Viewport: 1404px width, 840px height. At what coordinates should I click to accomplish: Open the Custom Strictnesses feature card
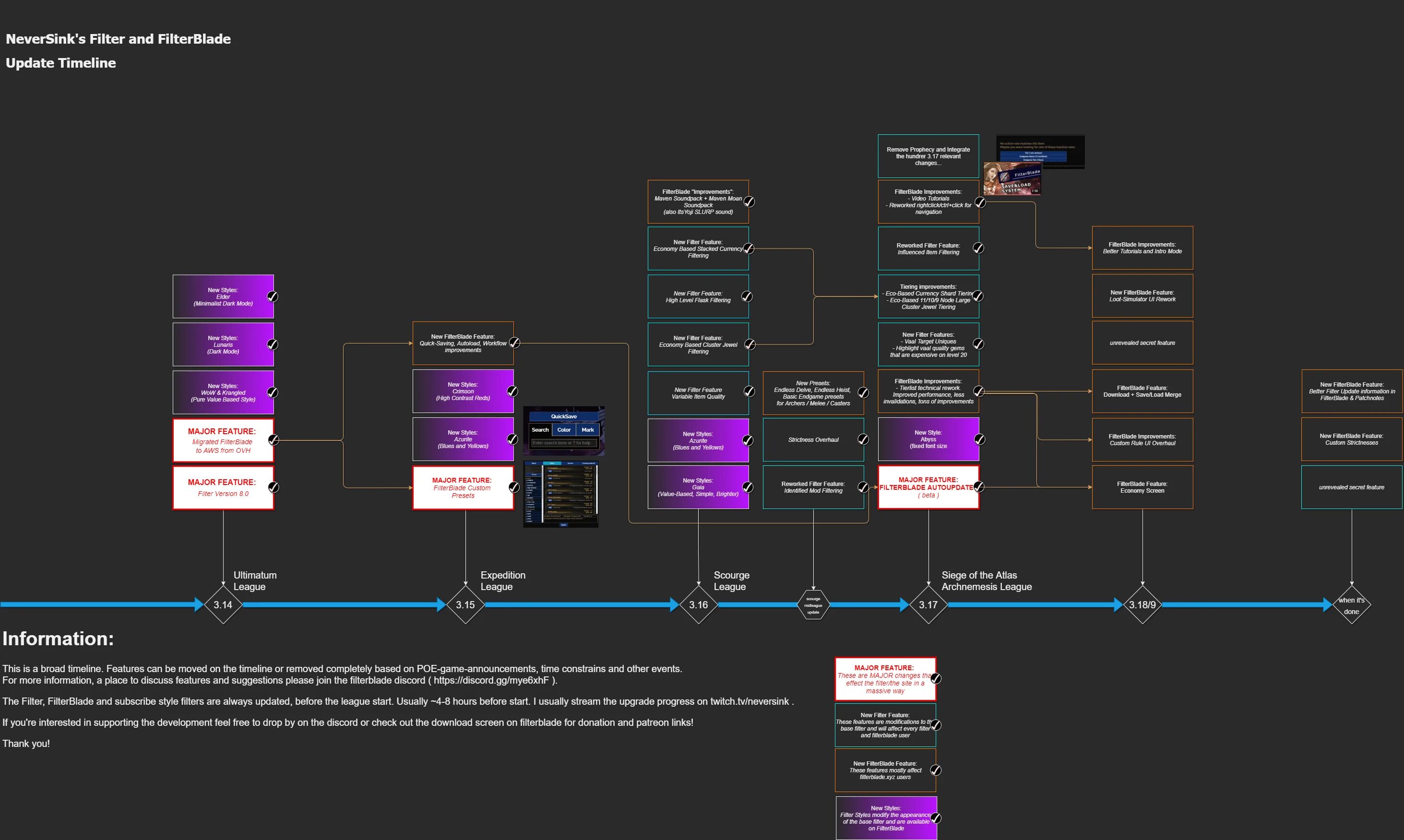click(x=1351, y=439)
